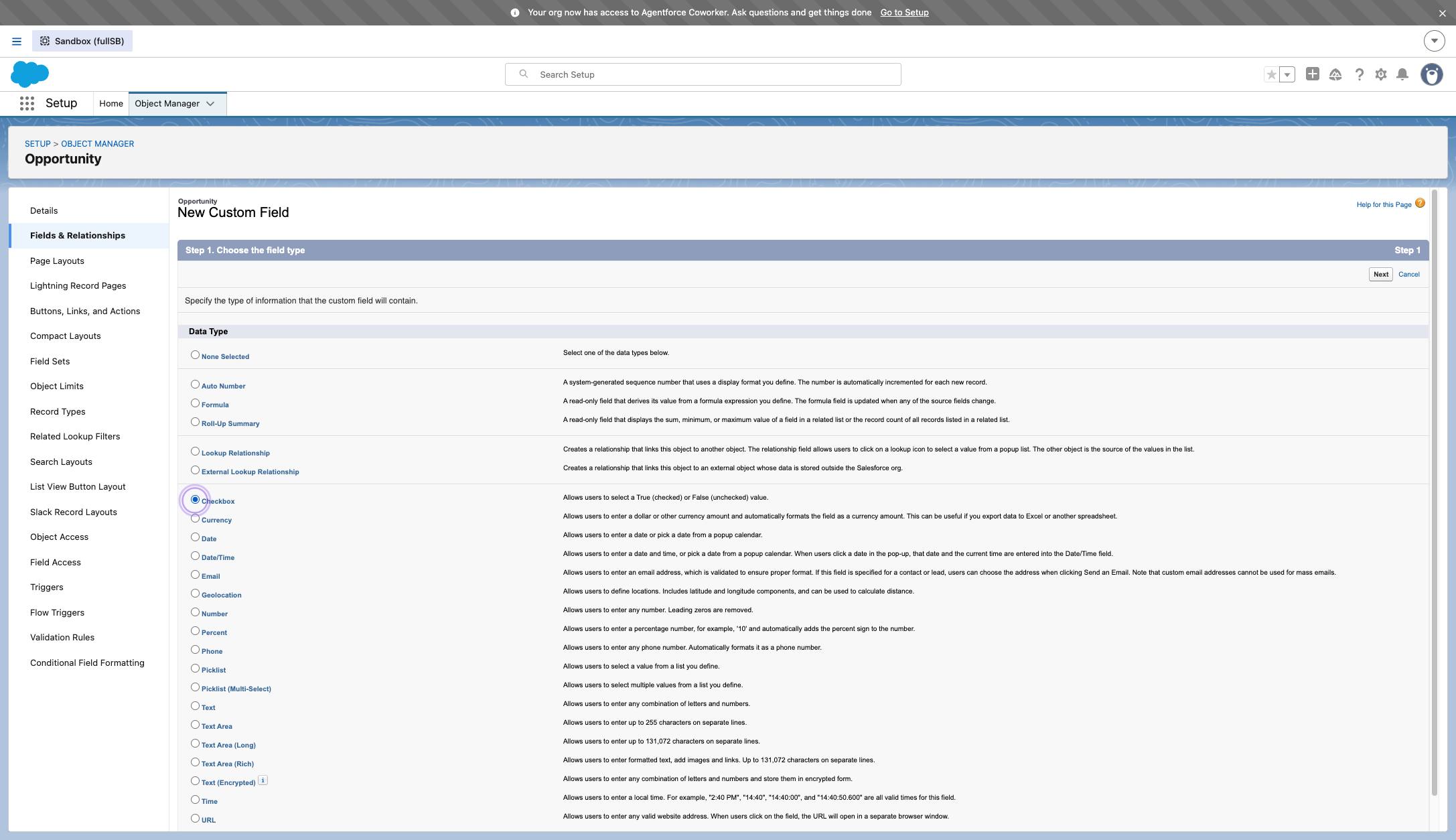Select the Text Area (Long) radio button
The width and height of the screenshot is (1456, 840).
(195, 744)
